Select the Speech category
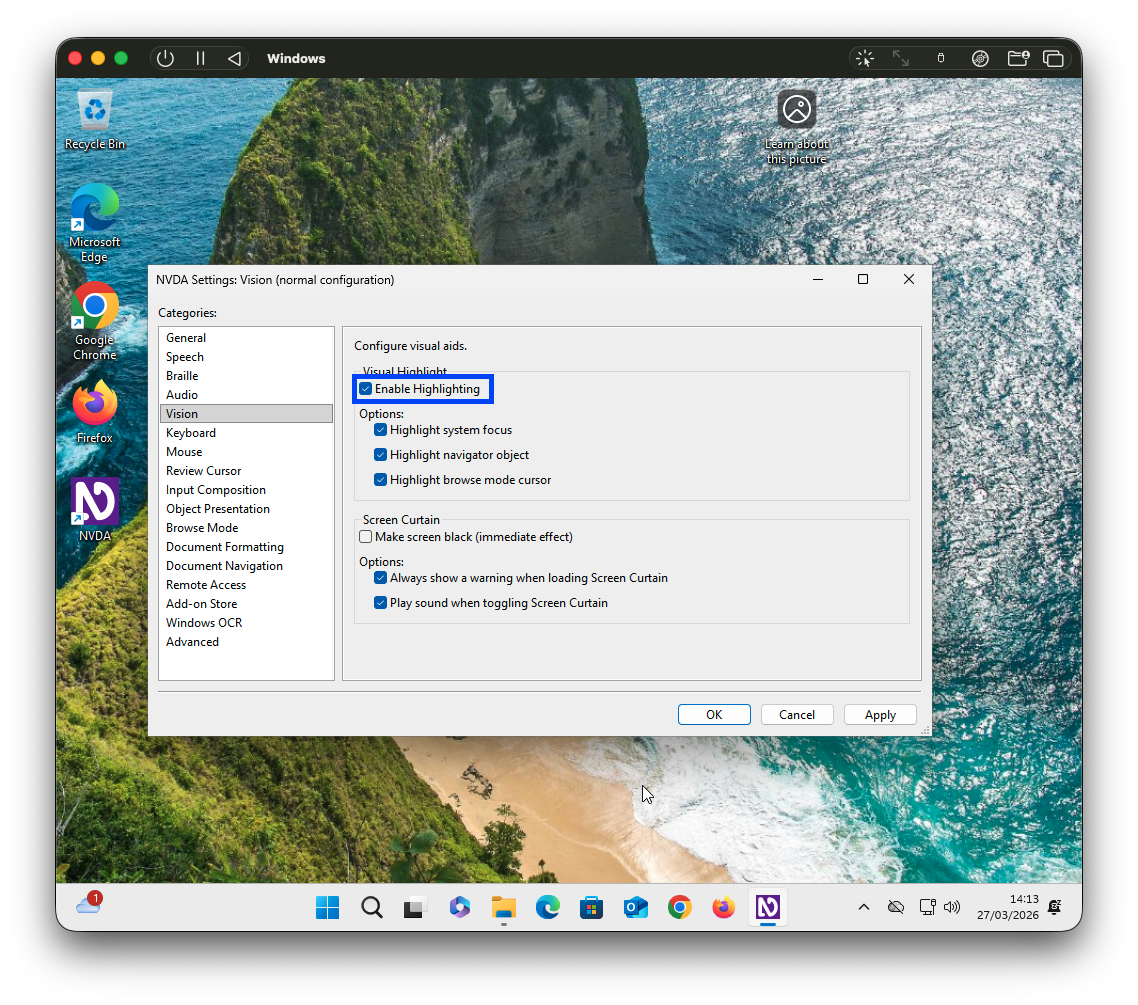This screenshot has width=1138, height=1005. tap(185, 356)
